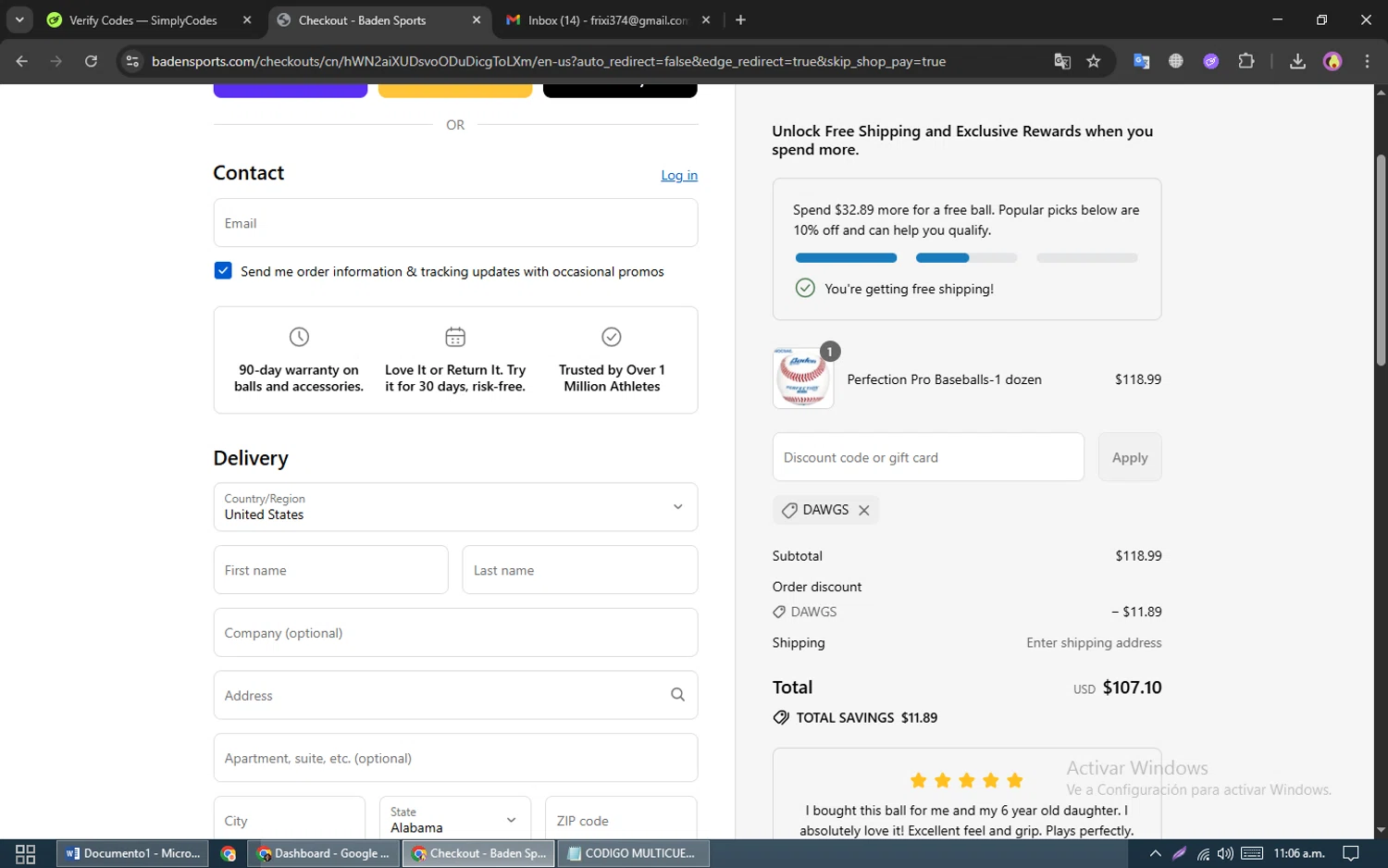Open Windows Task View in taskbar
Screen dimensions: 1388x868
[26, 853]
